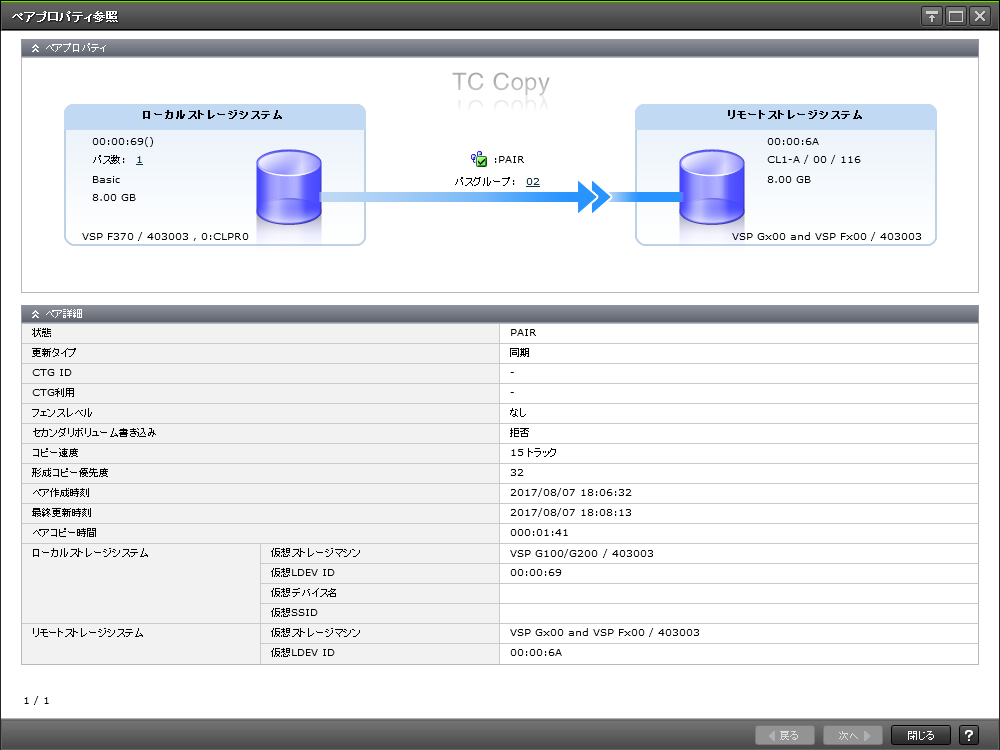Open the path group link 02
The width and height of the screenshot is (1000, 750).
[x=533, y=181]
